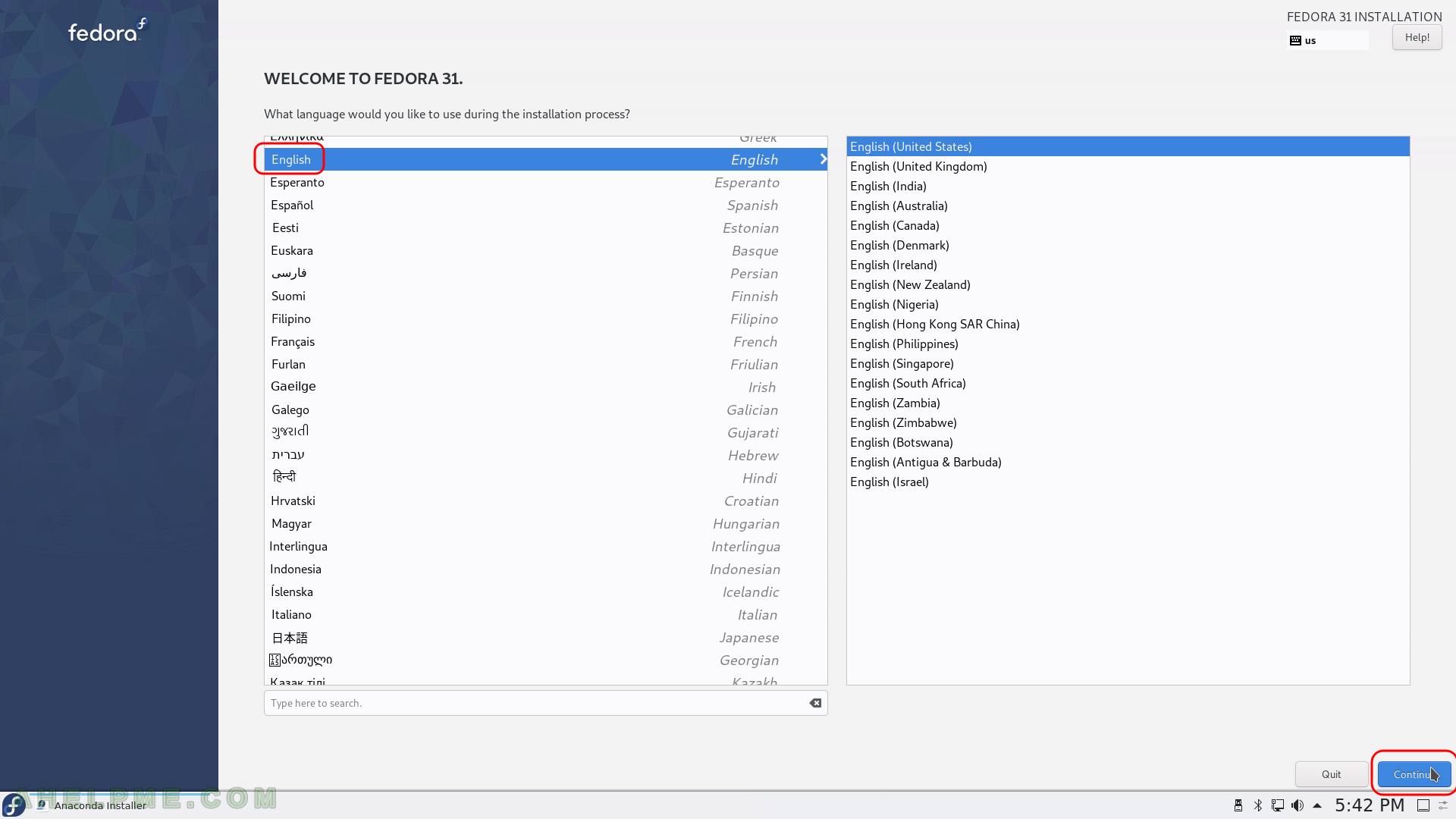Expand hidden tray icons arrow
This screenshot has height=819, width=1456.
tap(1317, 805)
